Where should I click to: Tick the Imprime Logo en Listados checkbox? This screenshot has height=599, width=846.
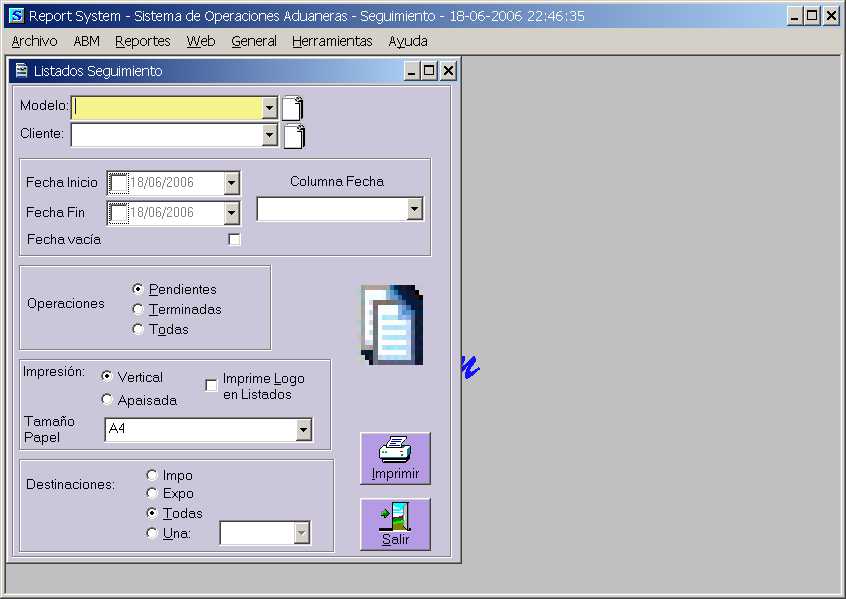click(x=211, y=385)
